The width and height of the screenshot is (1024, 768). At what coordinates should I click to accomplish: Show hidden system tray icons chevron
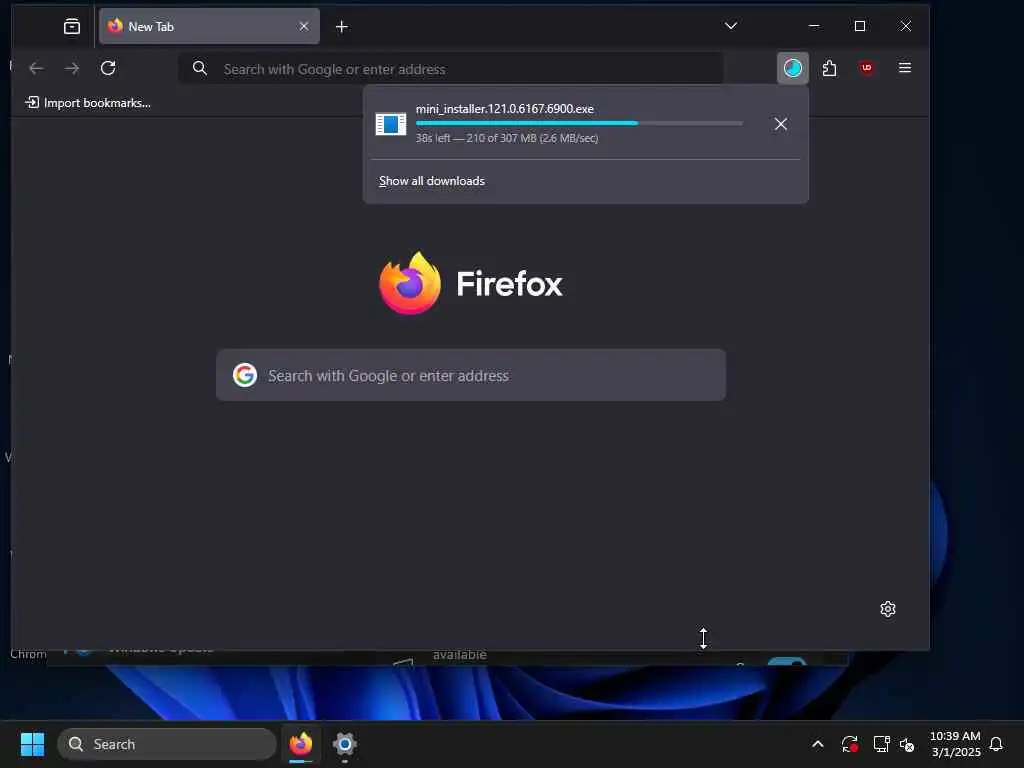(x=818, y=744)
